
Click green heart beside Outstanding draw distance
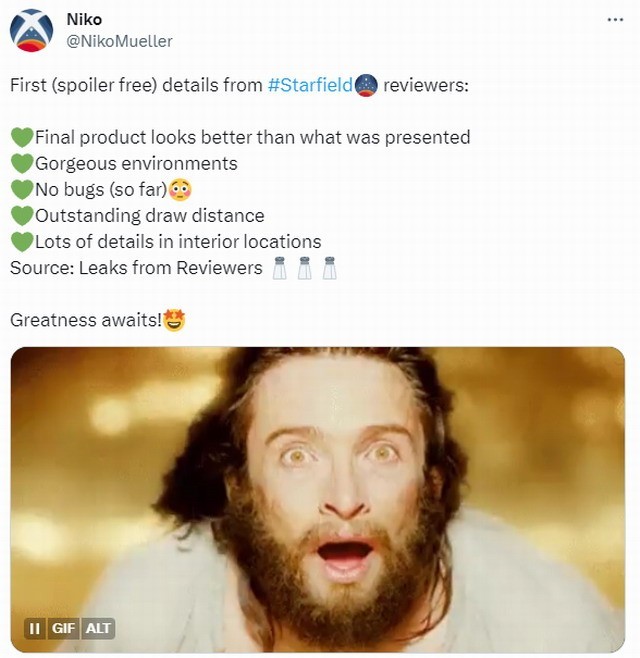tap(22, 216)
